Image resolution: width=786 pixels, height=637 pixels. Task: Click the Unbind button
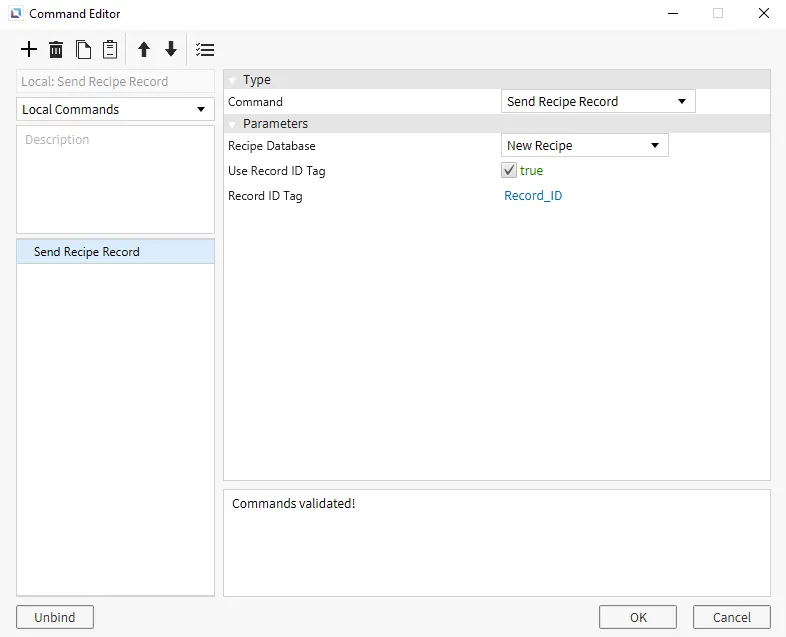tap(55, 617)
